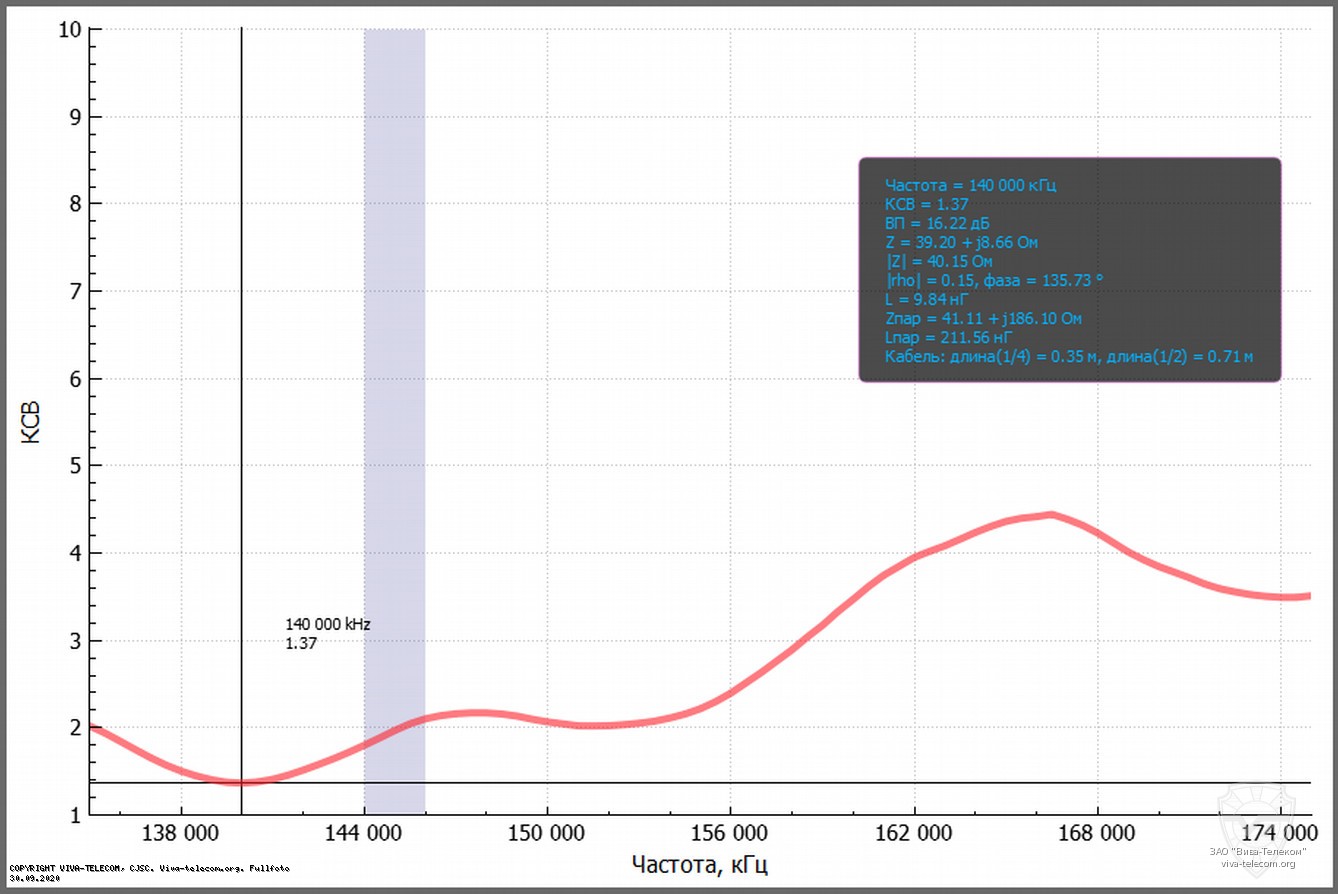Click the "ВП = 16.22 дБ" readout line
The image size is (1338, 894).
click(x=937, y=223)
